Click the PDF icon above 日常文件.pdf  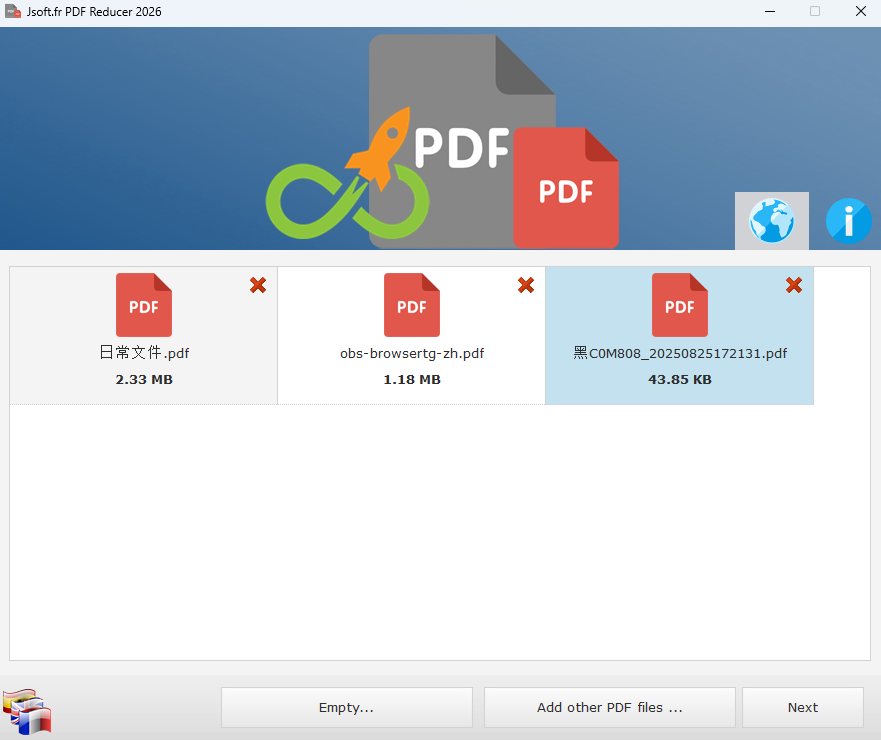tap(144, 305)
